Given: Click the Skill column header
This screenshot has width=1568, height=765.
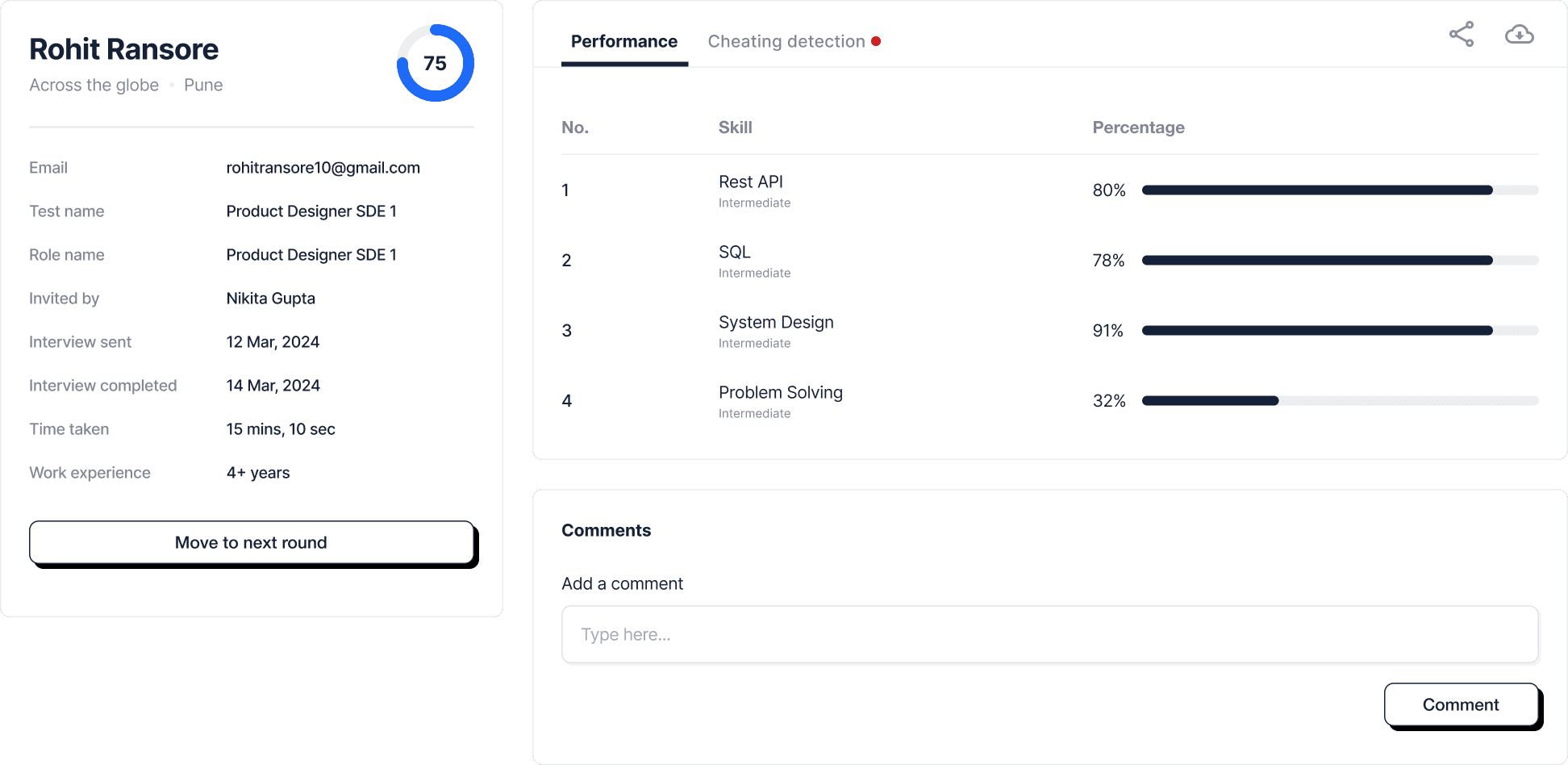Looking at the screenshot, I should 735,127.
